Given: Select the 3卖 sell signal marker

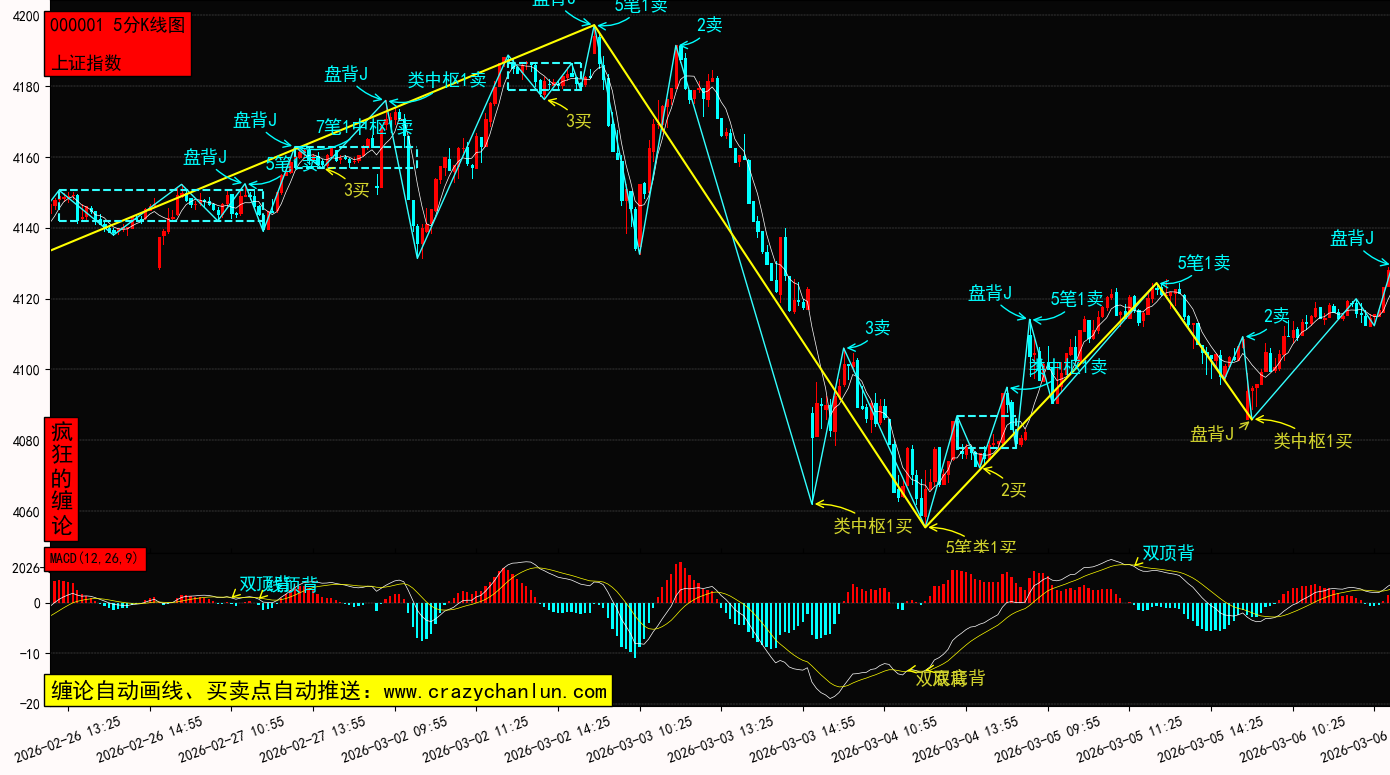Looking at the screenshot, I should click(x=877, y=327).
